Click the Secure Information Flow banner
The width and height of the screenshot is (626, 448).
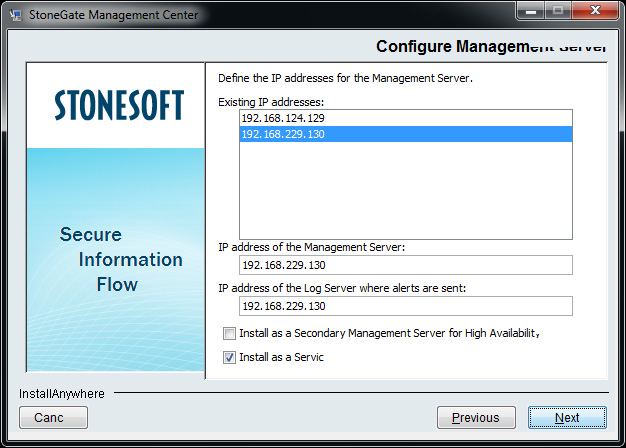click(118, 260)
